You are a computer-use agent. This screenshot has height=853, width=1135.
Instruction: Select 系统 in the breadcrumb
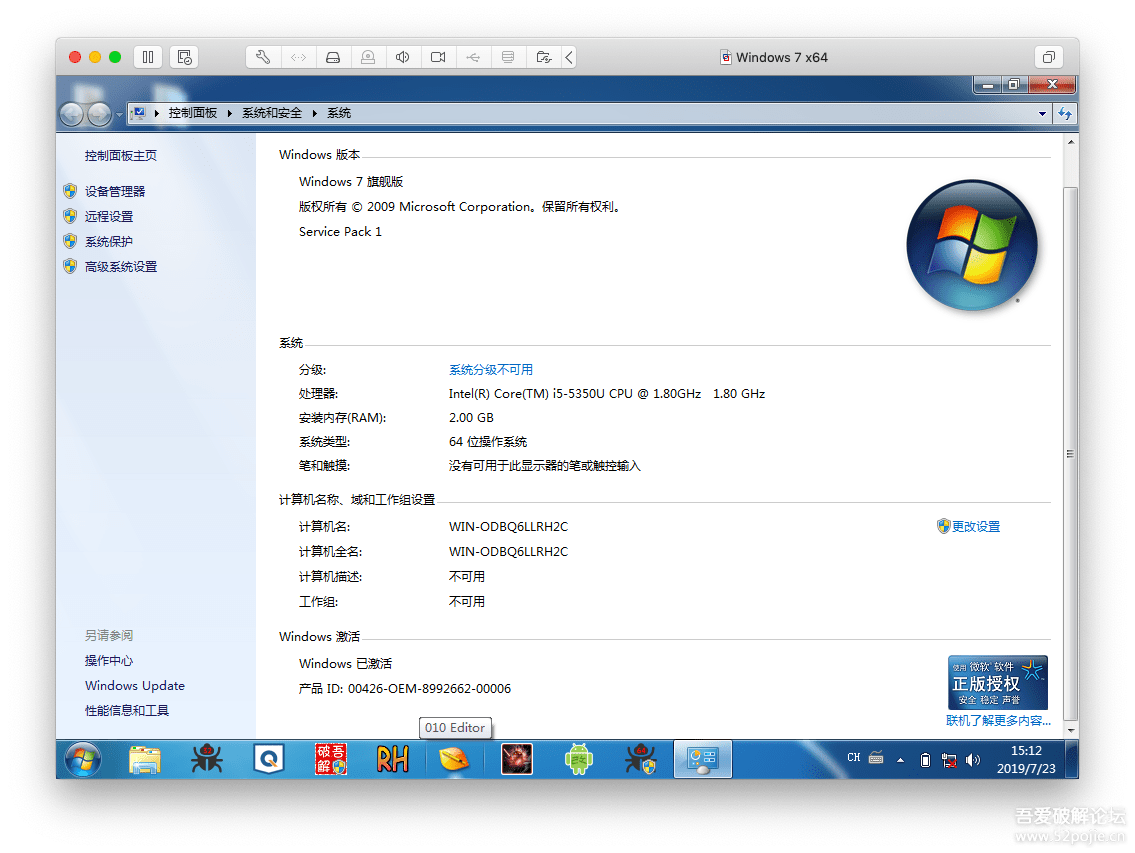click(339, 113)
